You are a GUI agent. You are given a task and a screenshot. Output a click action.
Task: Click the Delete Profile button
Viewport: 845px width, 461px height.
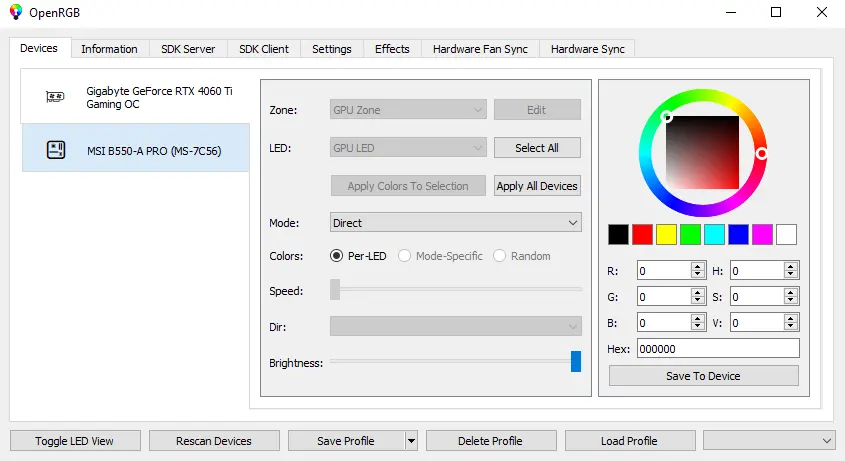(491, 441)
